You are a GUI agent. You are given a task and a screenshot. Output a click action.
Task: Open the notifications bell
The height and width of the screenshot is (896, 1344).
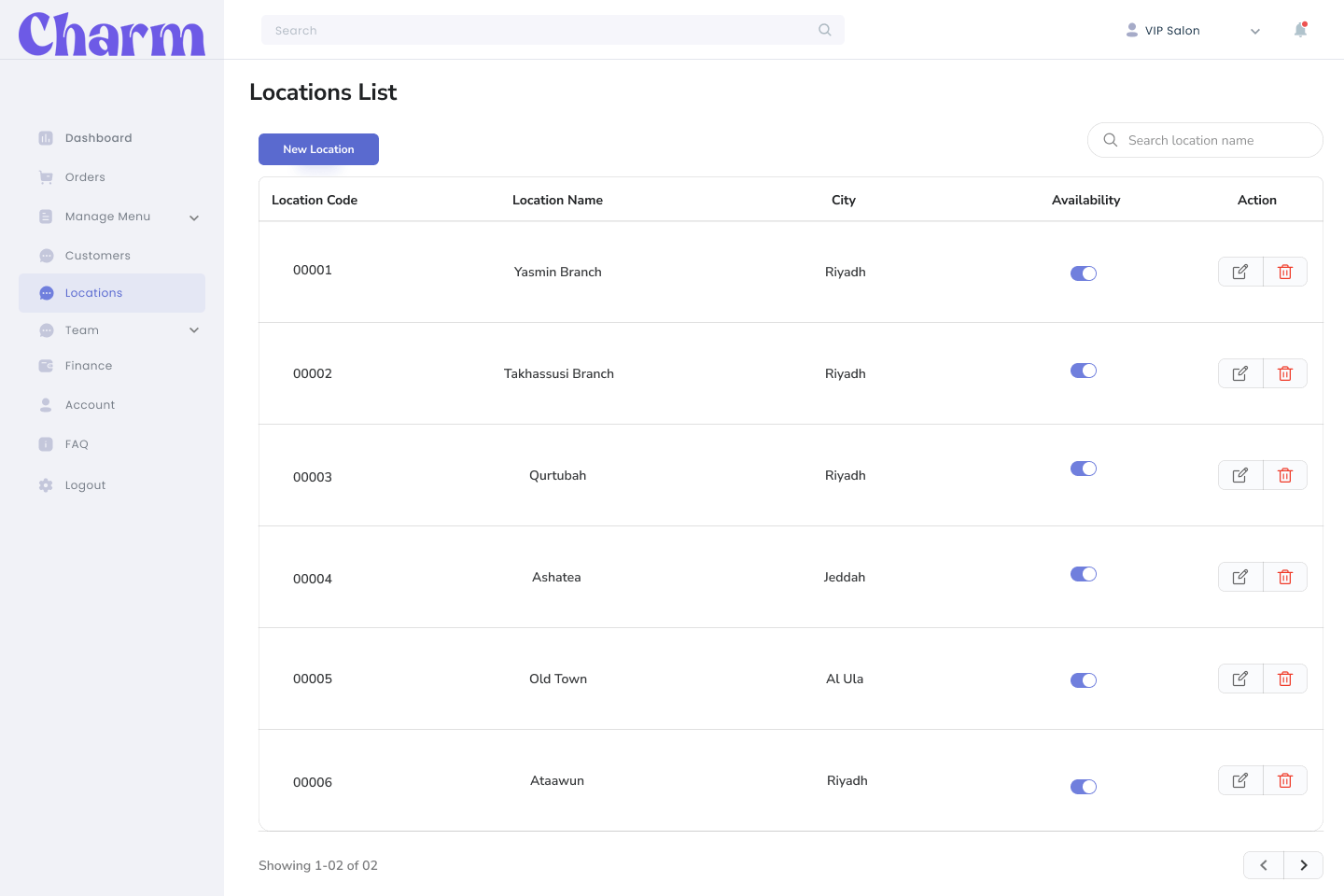tap(1300, 30)
